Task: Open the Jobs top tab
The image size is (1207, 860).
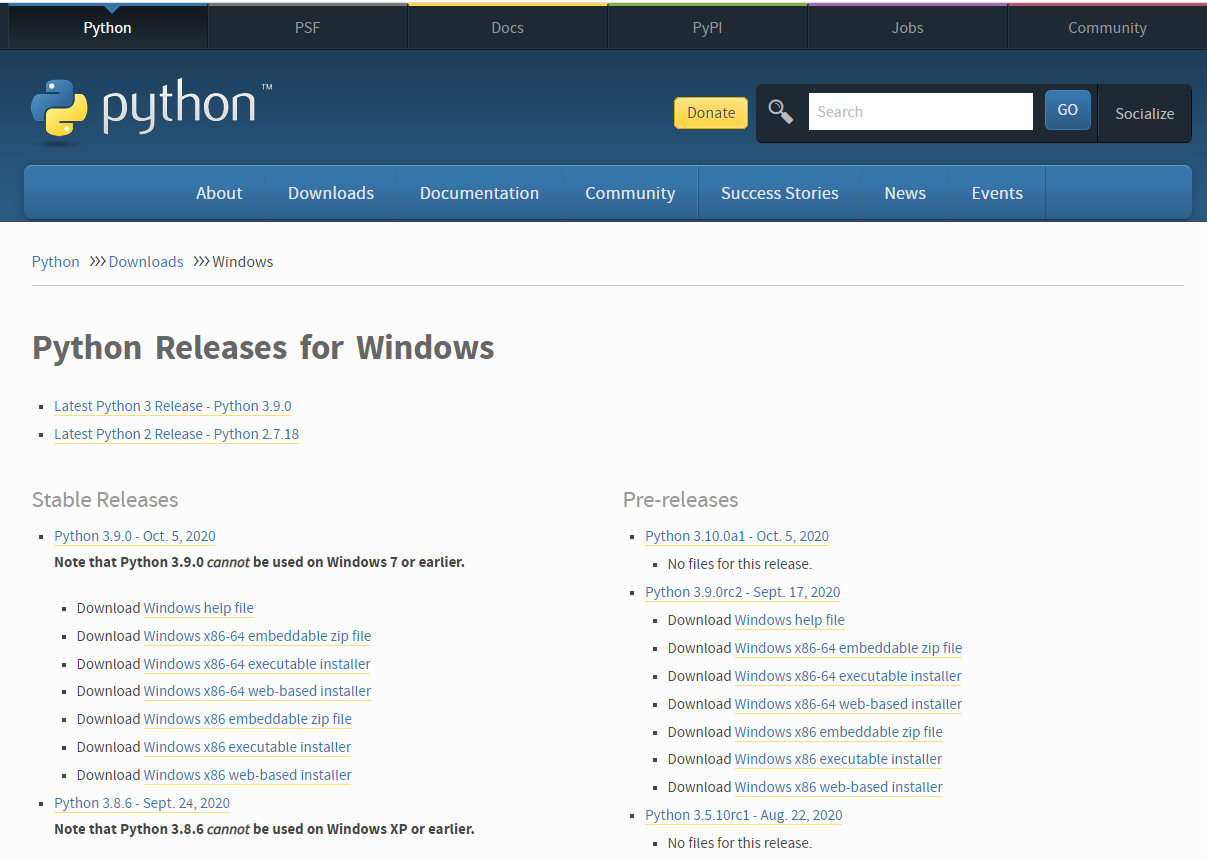Action: tap(907, 28)
